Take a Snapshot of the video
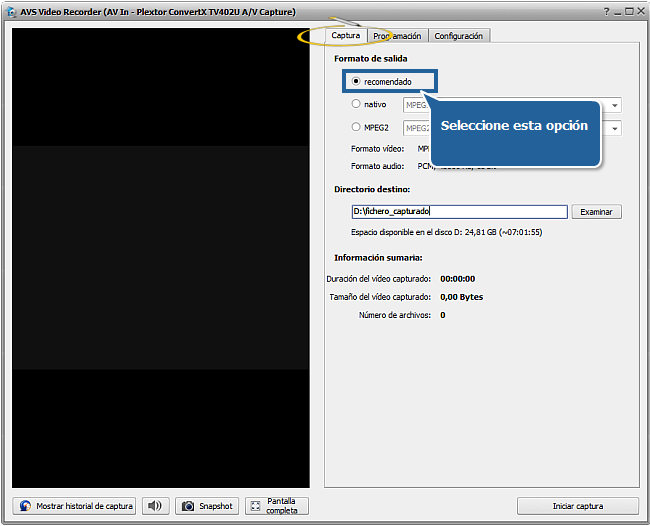The width and height of the screenshot is (650, 526). pyautogui.click(x=207, y=506)
